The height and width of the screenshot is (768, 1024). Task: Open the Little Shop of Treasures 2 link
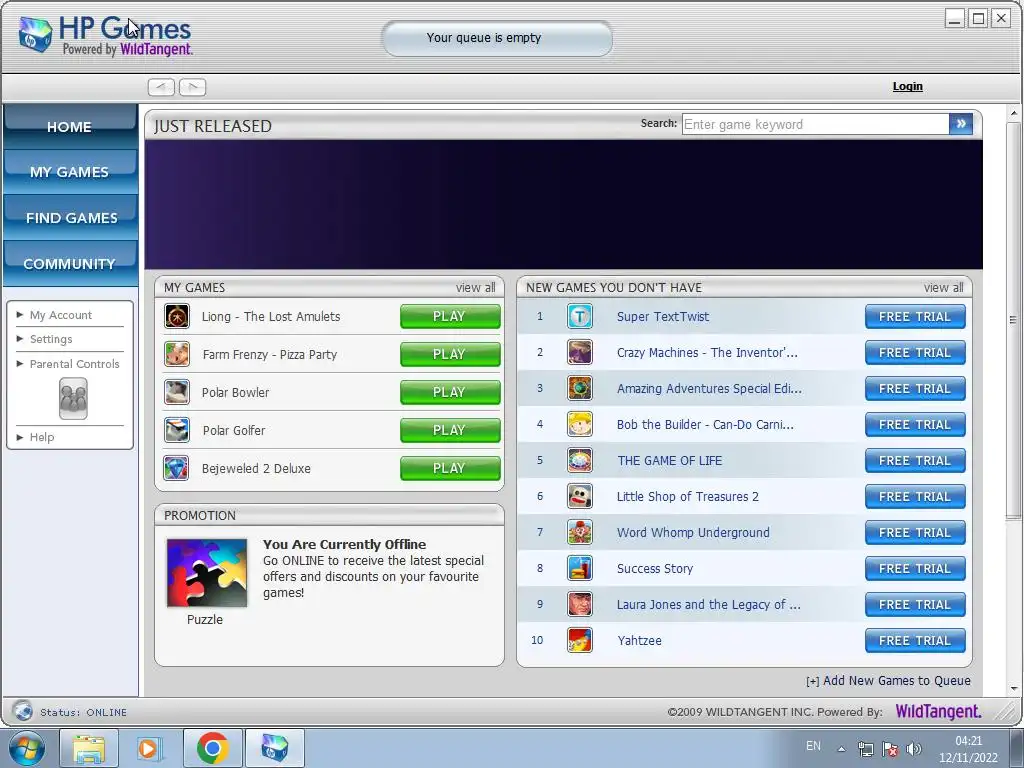688,496
